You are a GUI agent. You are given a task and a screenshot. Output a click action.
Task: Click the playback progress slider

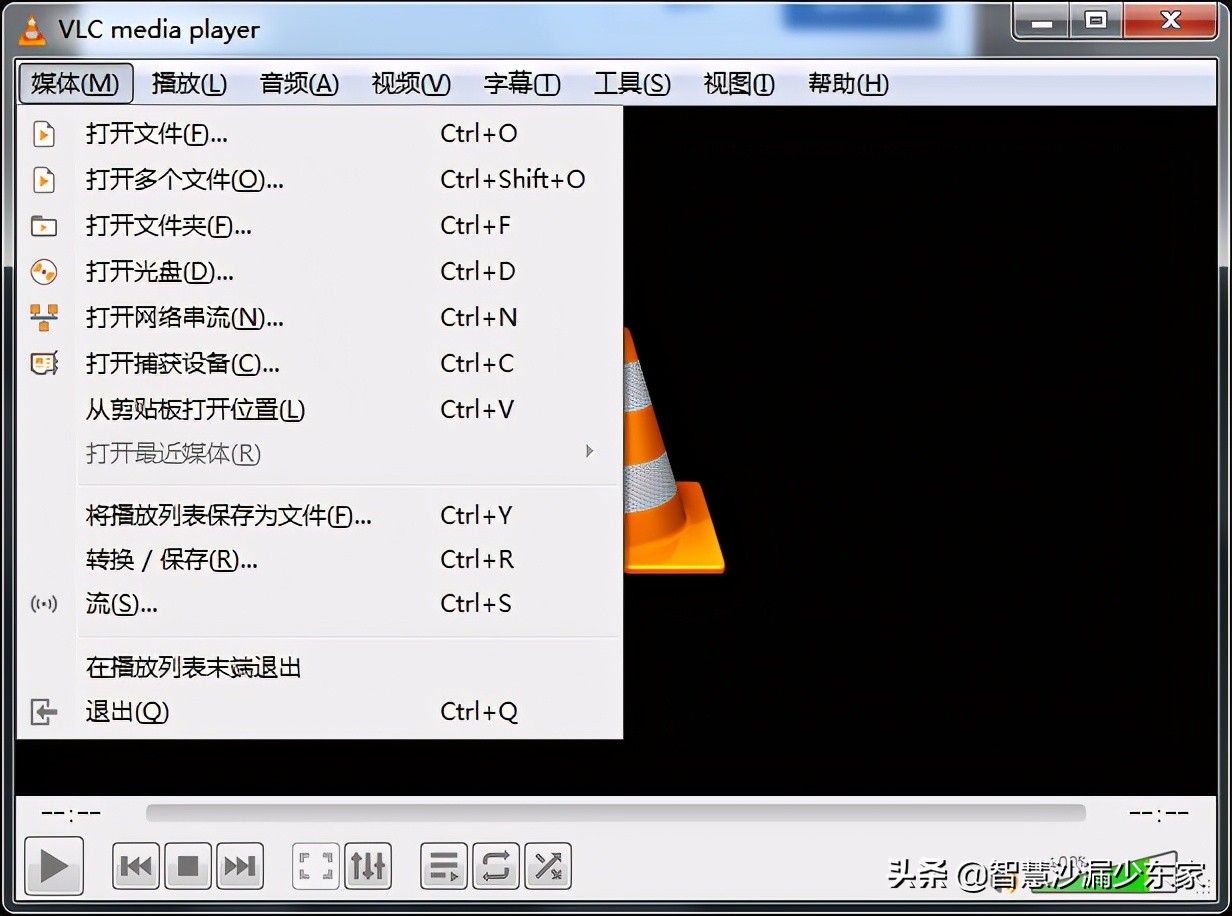(x=616, y=813)
